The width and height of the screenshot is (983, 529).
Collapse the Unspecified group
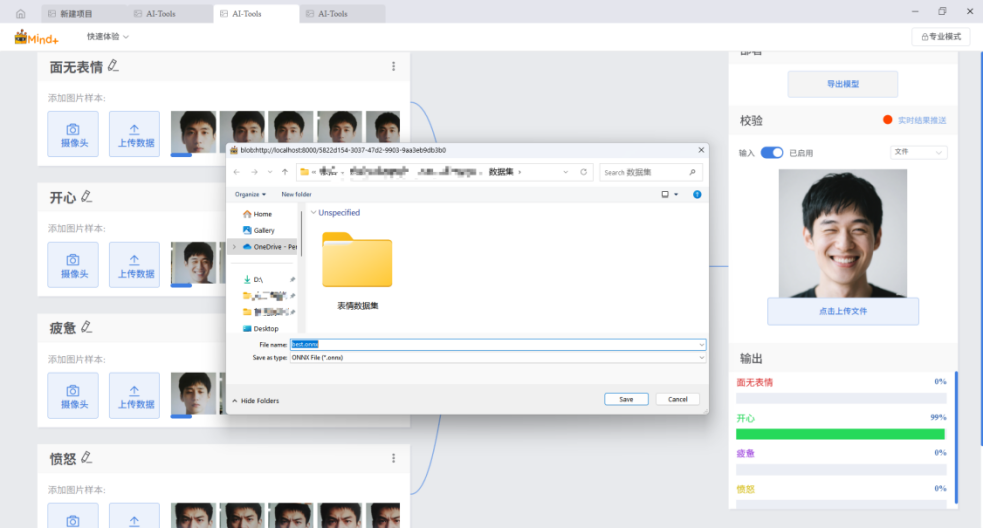pos(313,213)
